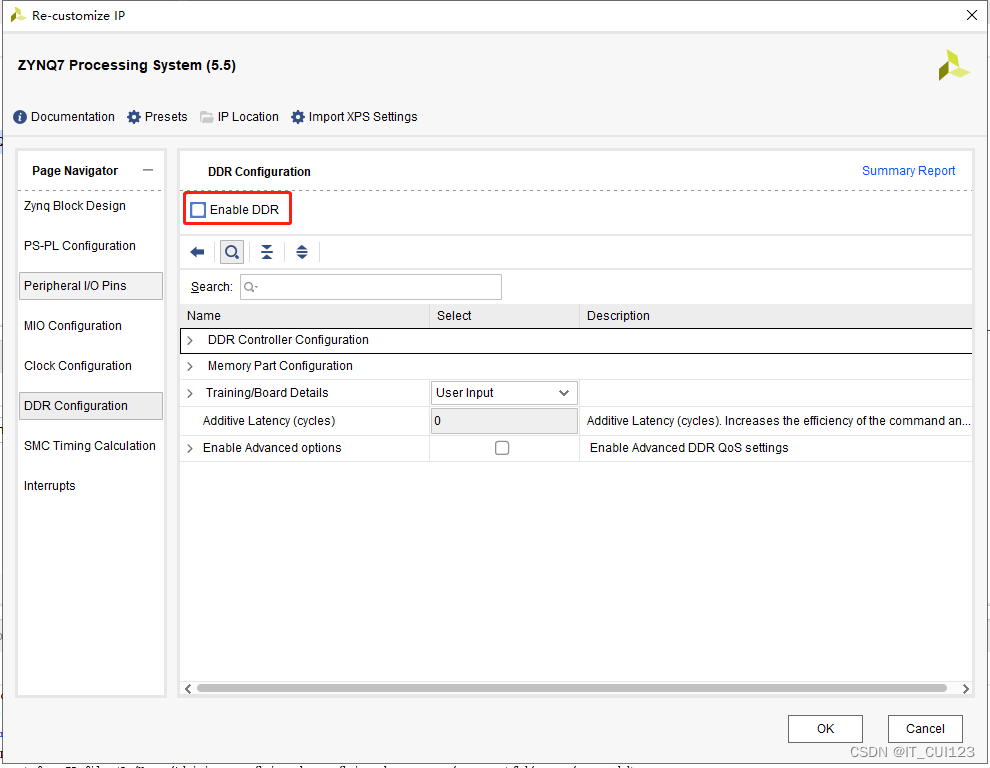The image size is (990, 768).
Task: Select Zynq Block Design page
Action: tap(75, 206)
